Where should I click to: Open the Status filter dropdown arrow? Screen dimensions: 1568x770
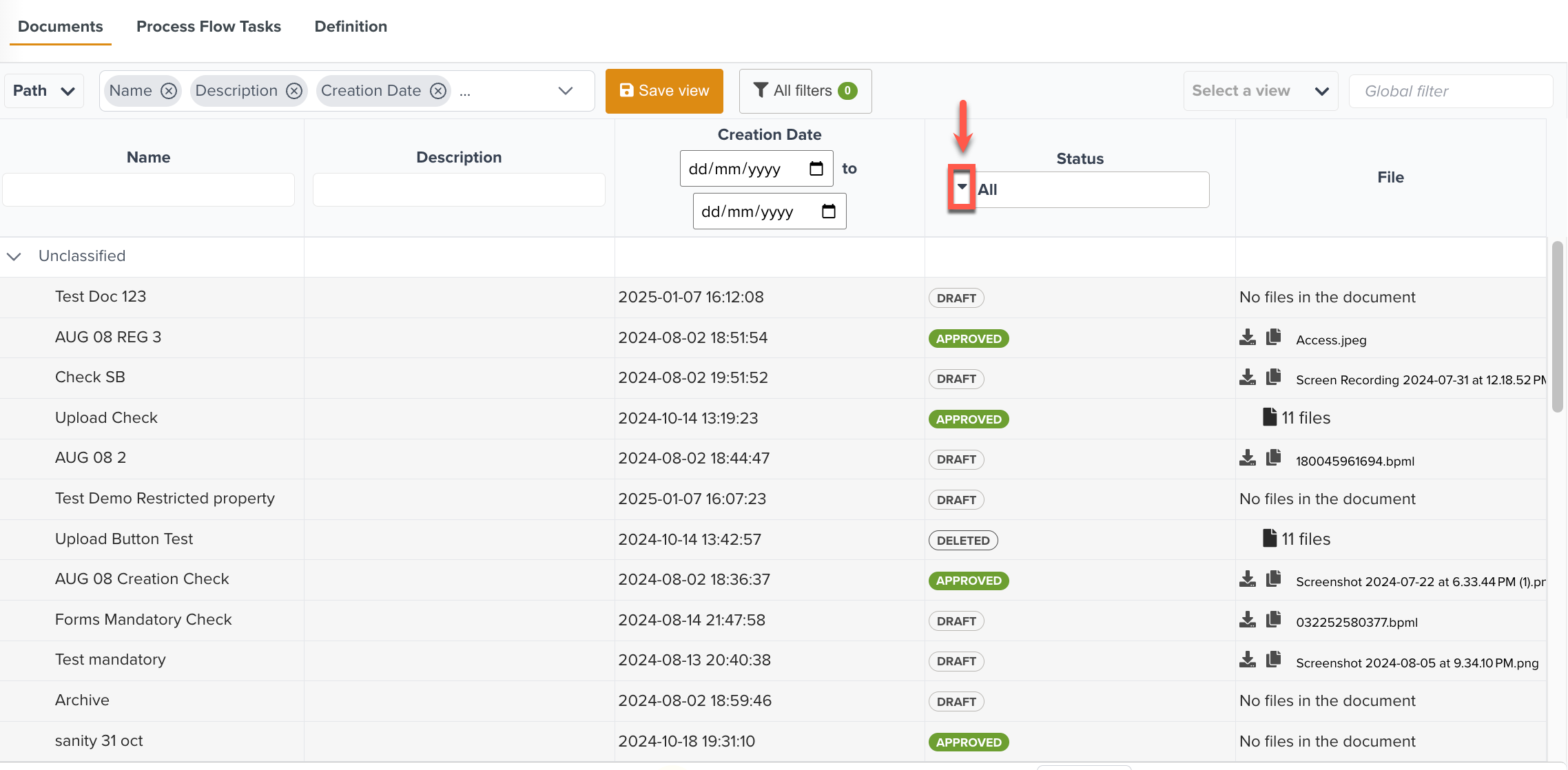(962, 187)
